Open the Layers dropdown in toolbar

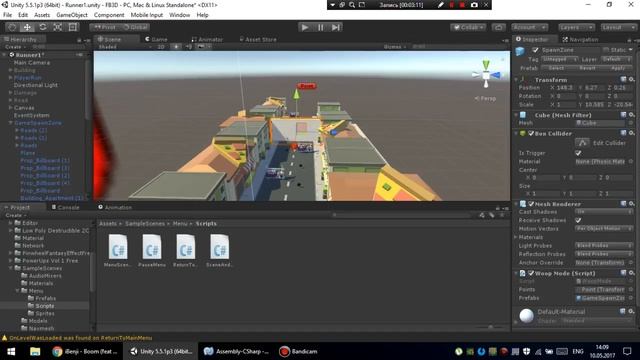(576, 27)
